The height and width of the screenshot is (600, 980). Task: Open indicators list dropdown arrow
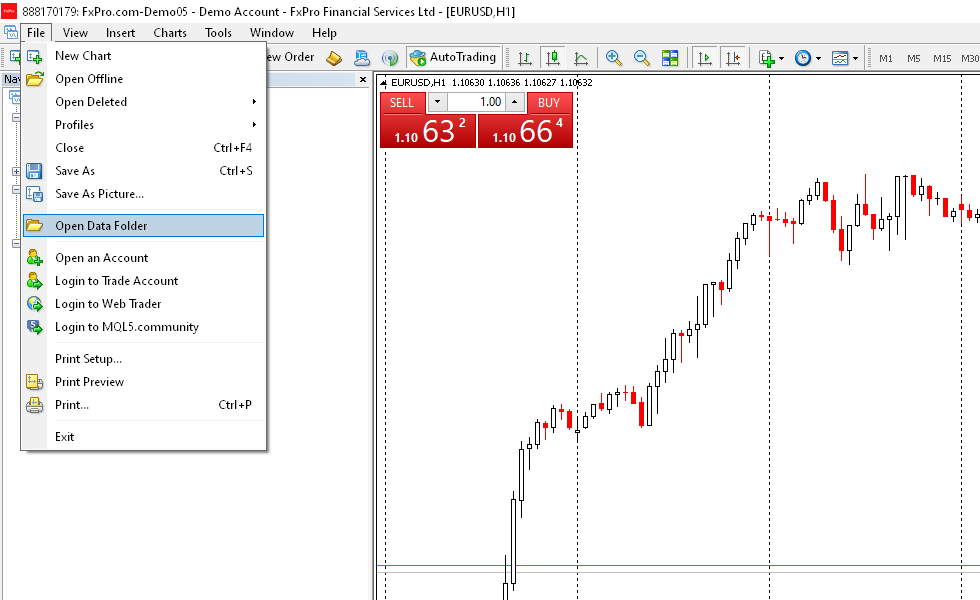[781, 59]
